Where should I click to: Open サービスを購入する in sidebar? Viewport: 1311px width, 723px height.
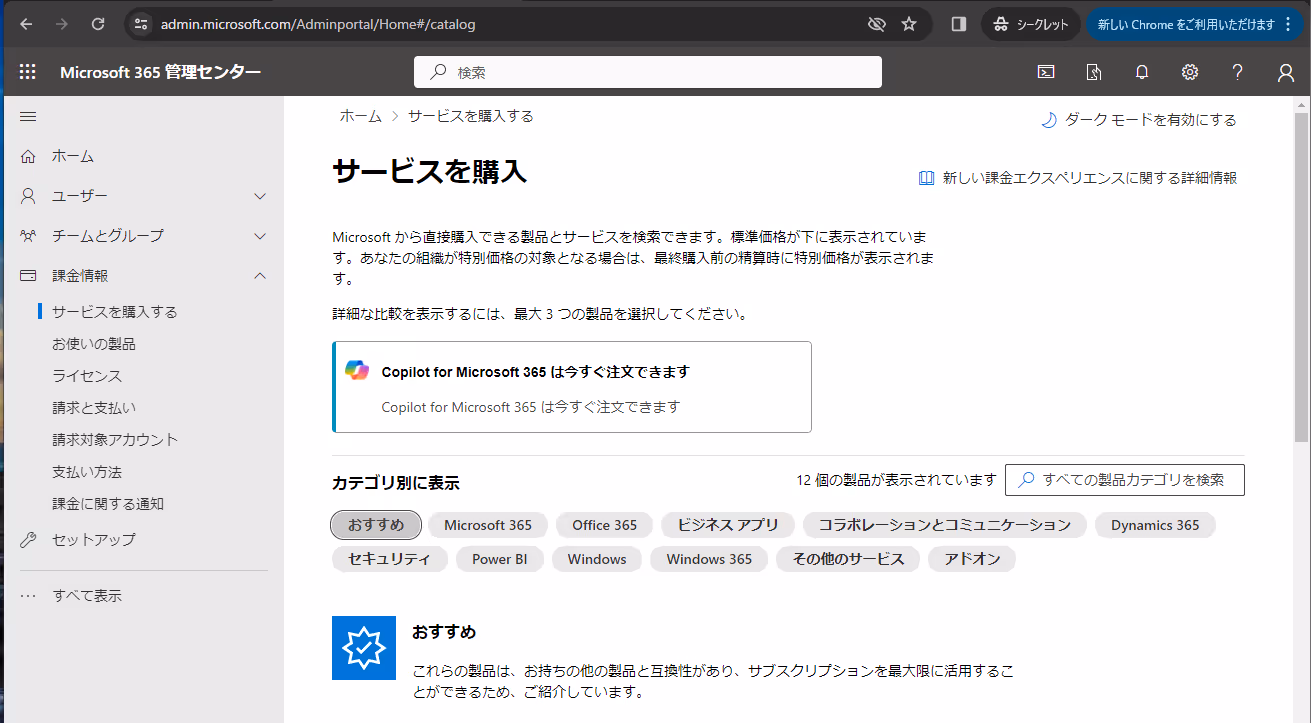[115, 312]
